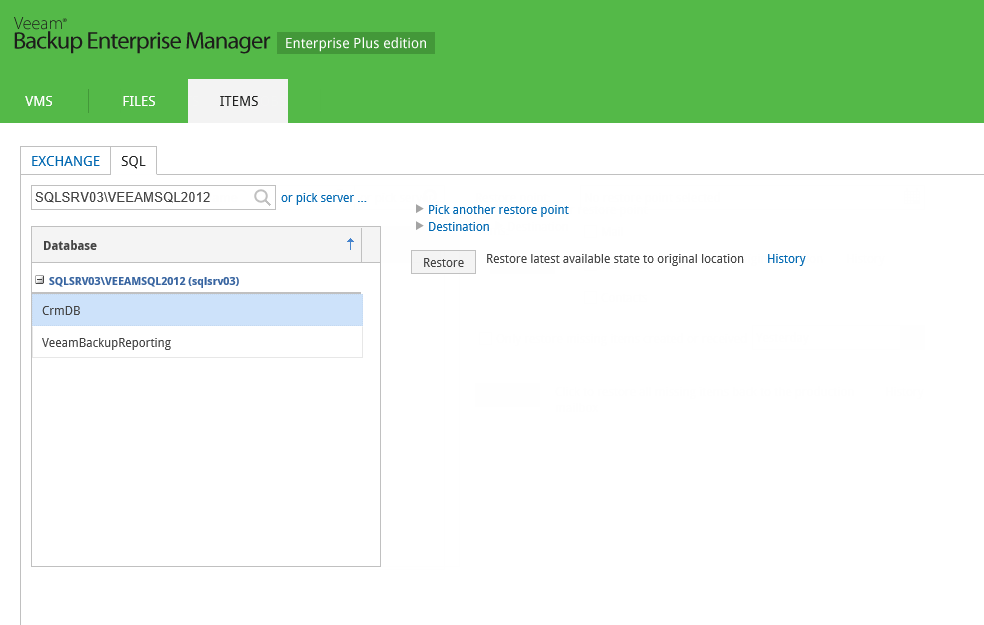The height and width of the screenshot is (625, 984).
Task: Expand Pick another restore point
Action: (x=498, y=210)
